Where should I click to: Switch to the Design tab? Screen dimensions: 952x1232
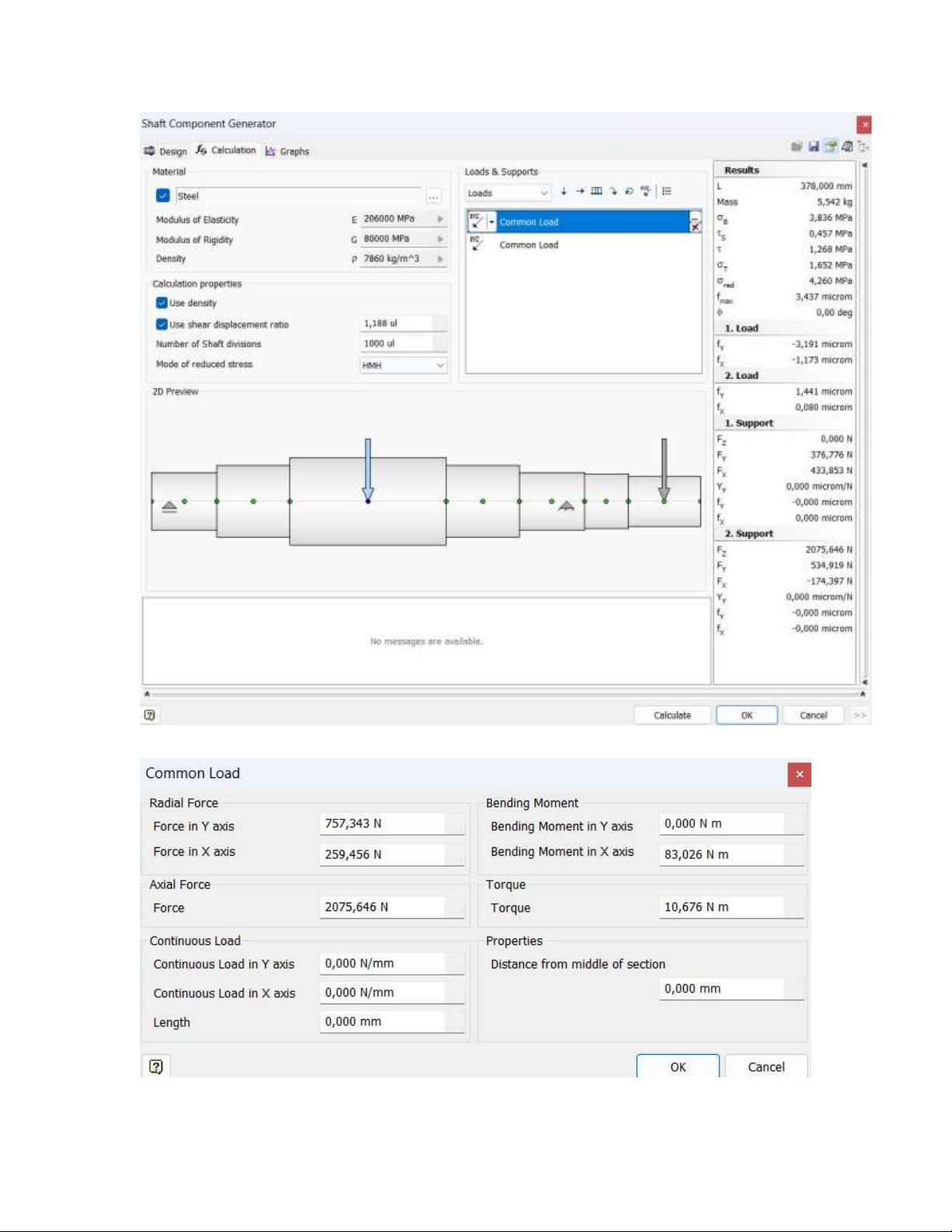pos(166,152)
